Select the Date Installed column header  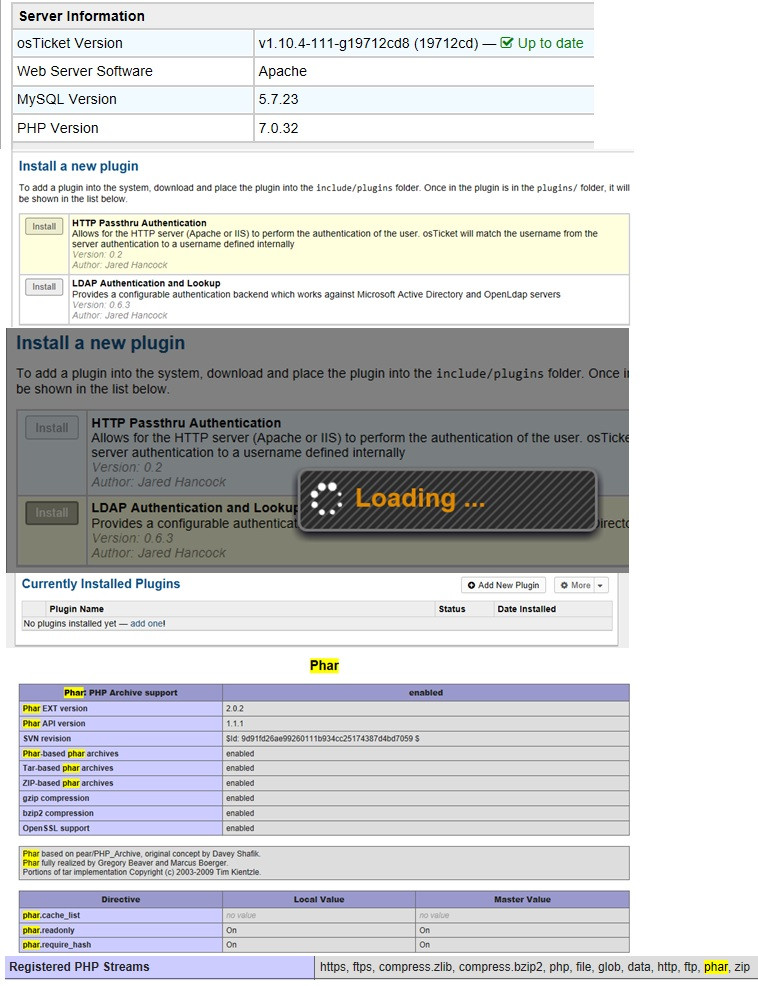(526, 609)
